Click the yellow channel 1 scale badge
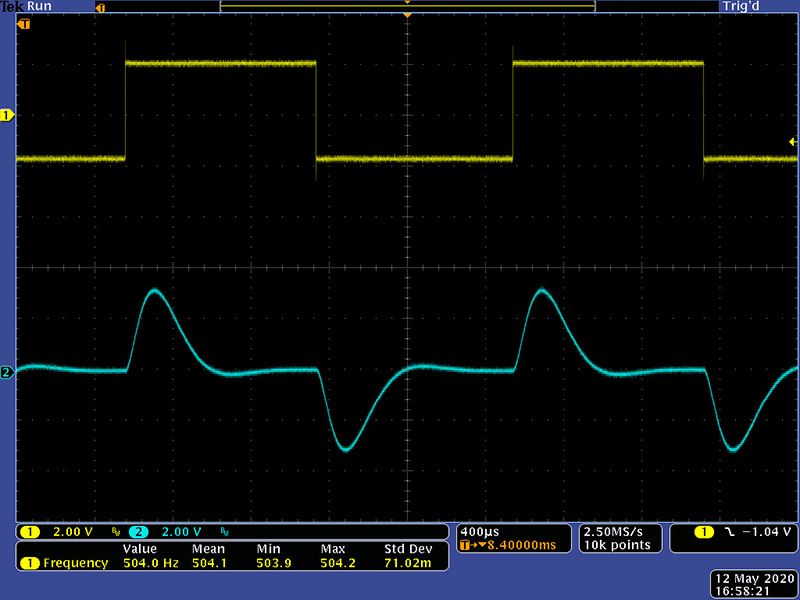Viewport: 800px width, 600px height. 30,531
